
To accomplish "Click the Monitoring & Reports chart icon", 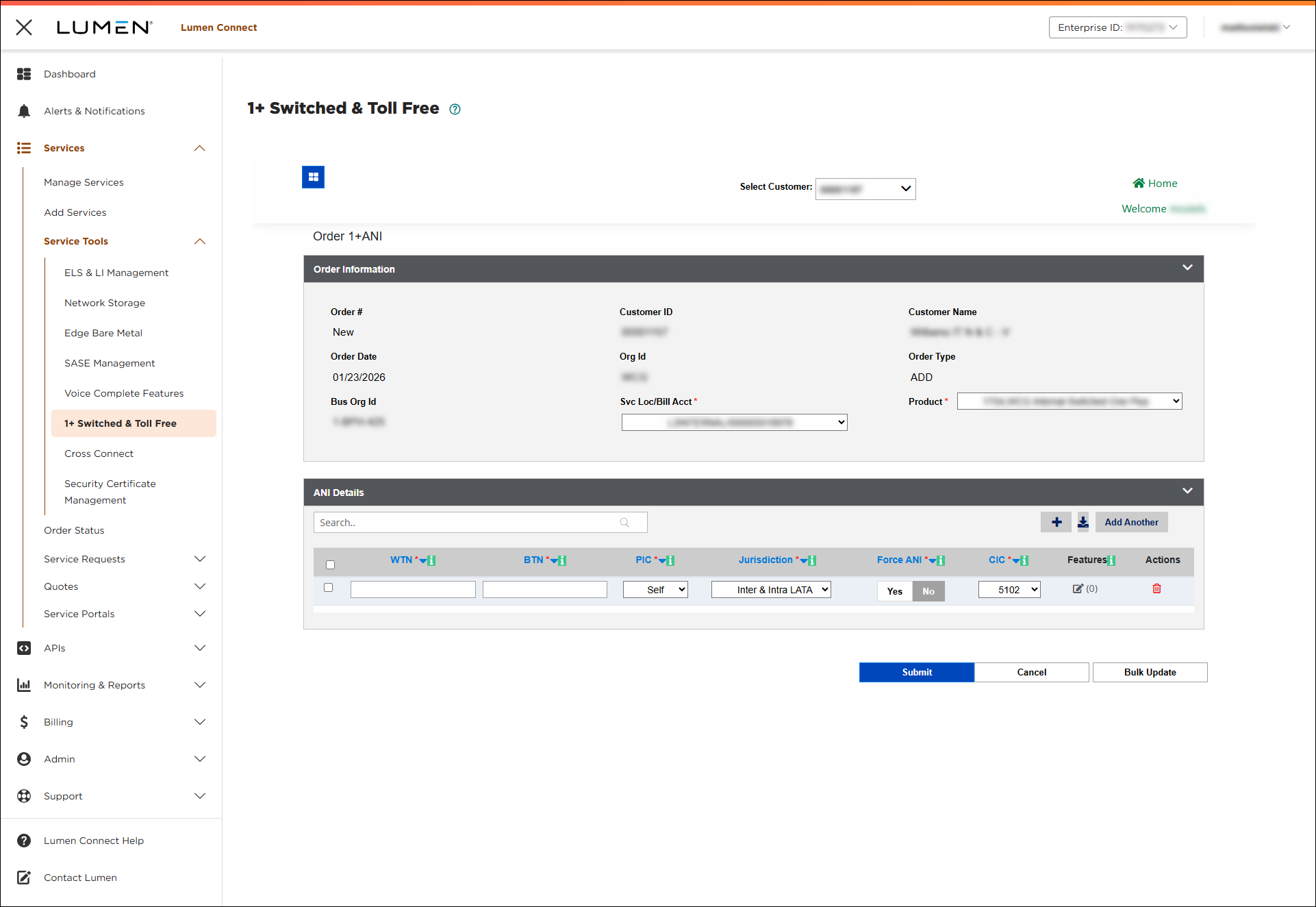I will point(24,685).
